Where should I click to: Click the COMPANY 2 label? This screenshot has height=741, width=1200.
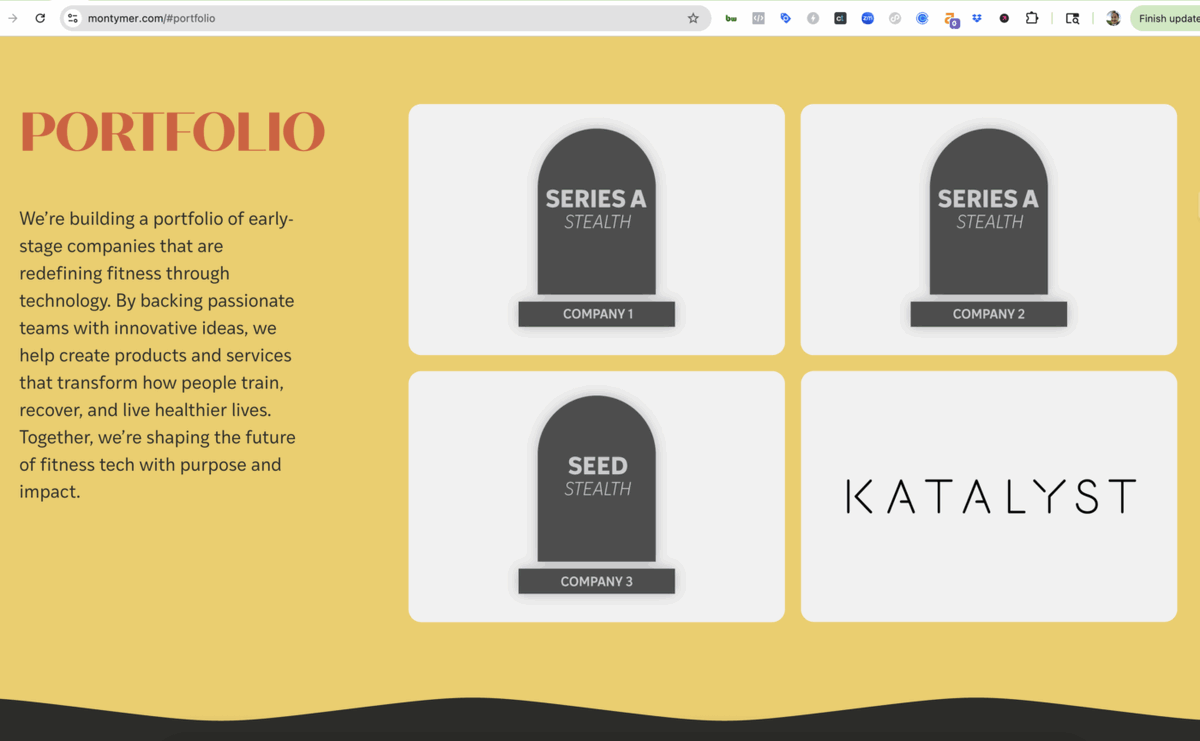[x=989, y=314]
